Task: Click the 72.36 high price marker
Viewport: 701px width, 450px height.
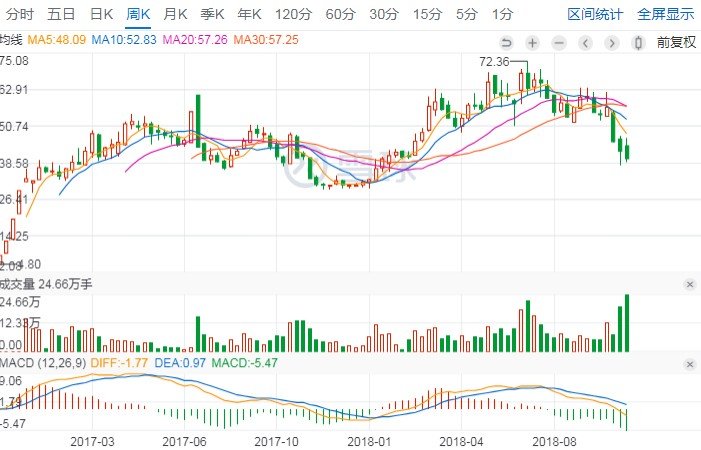Action: pyautogui.click(x=494, y=62)
